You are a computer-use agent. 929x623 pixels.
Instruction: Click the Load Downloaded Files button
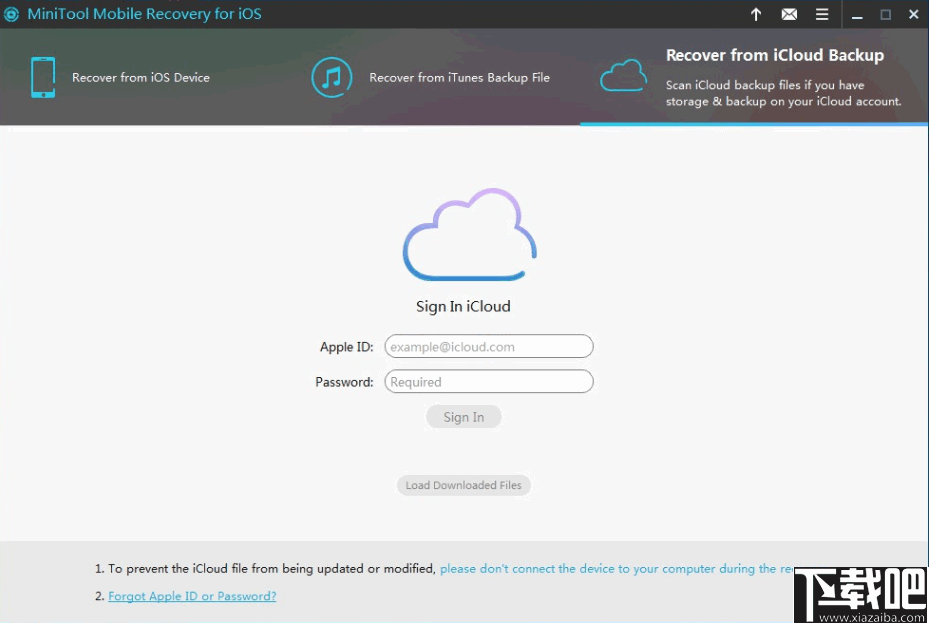pos(463,485)
